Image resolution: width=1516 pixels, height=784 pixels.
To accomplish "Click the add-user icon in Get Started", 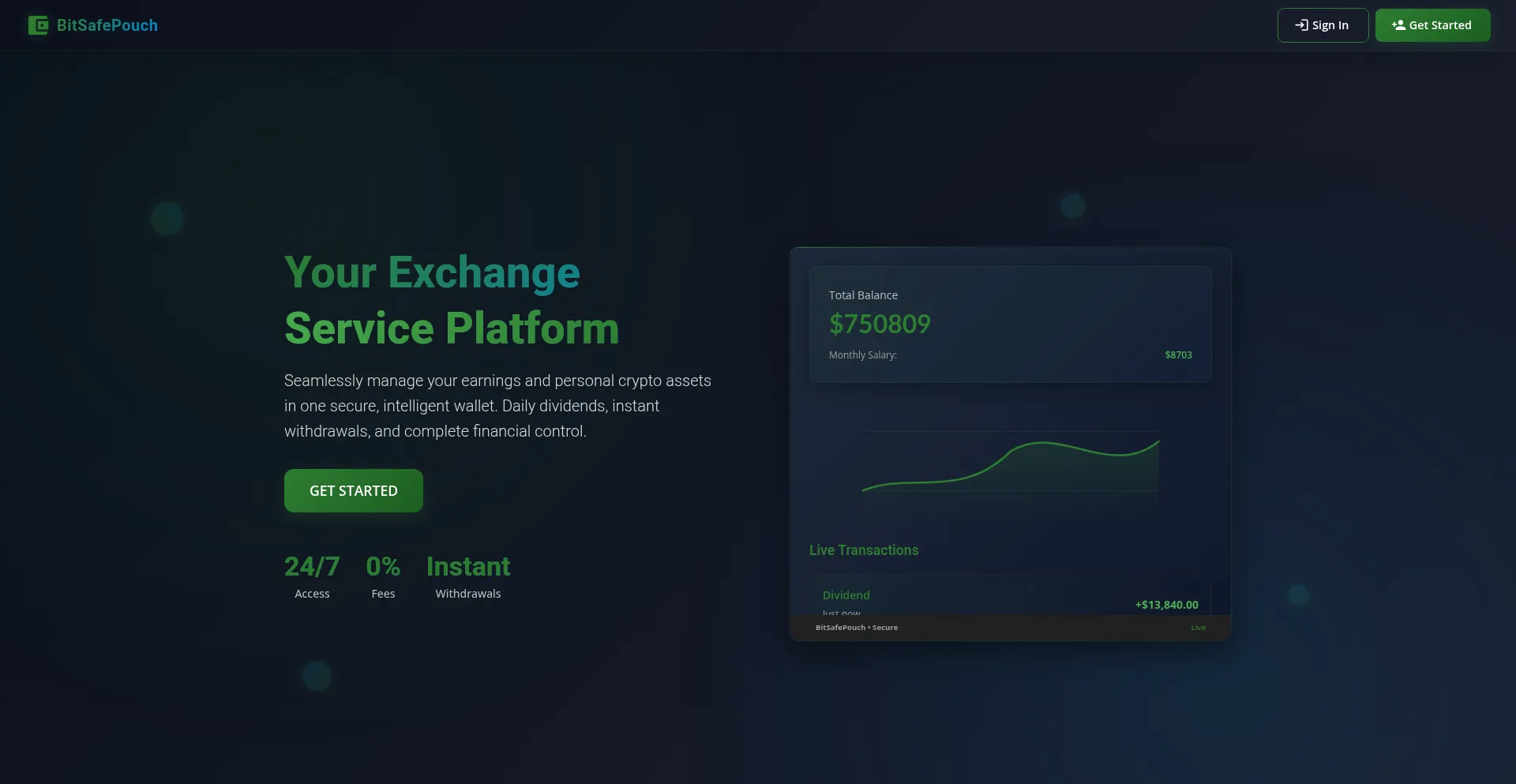I will 1398,25.
